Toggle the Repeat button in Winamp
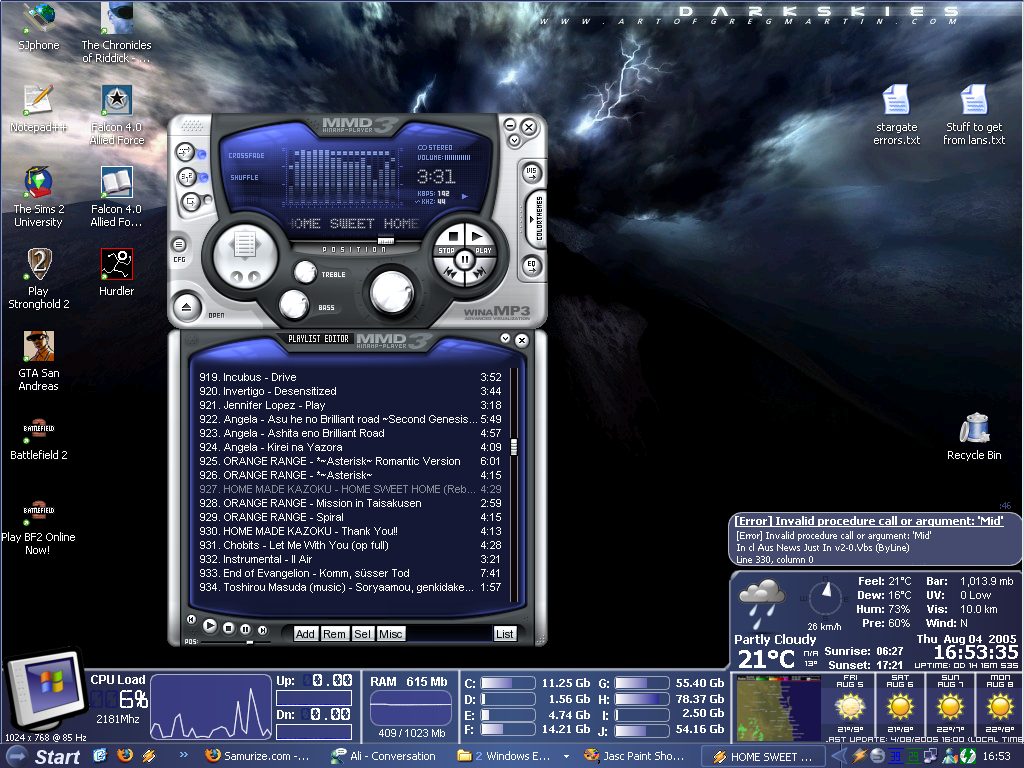This screenshot has height=768, width=1024. pos(191,201)
